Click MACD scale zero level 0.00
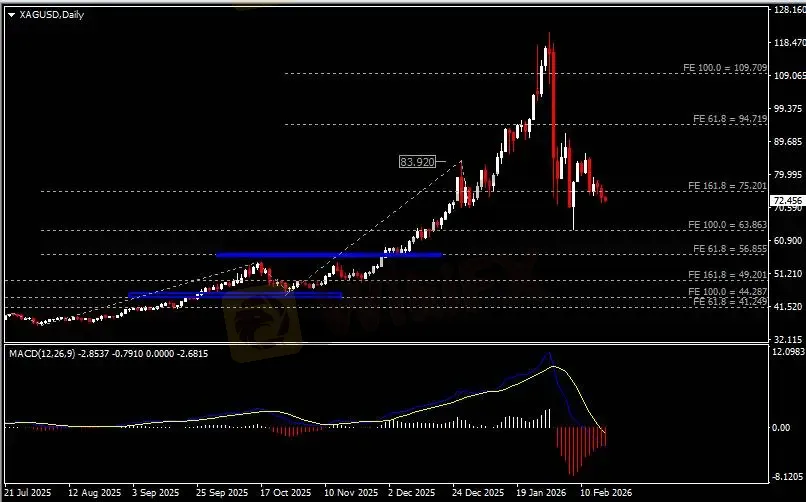The height and width of the screenshot is (502, 806). pyautogui.click(x=781, y=427)
